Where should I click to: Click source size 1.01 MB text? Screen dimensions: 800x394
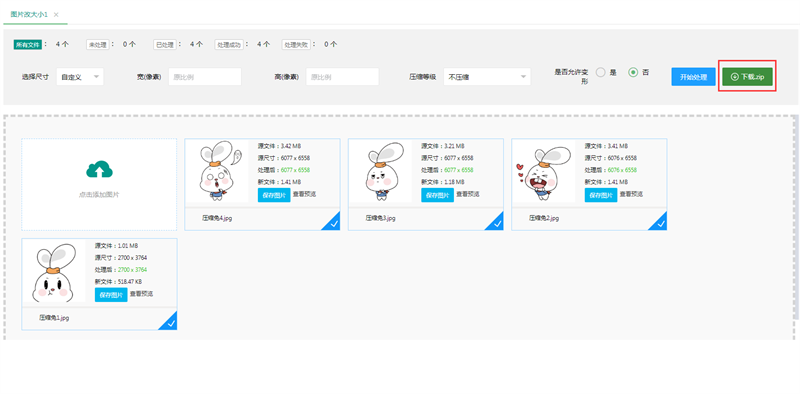[128, 245]
